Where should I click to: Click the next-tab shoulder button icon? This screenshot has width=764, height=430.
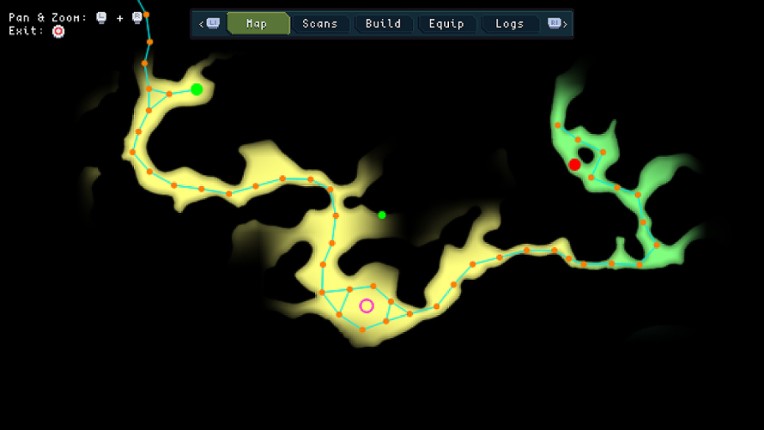(x=554, y=23)
